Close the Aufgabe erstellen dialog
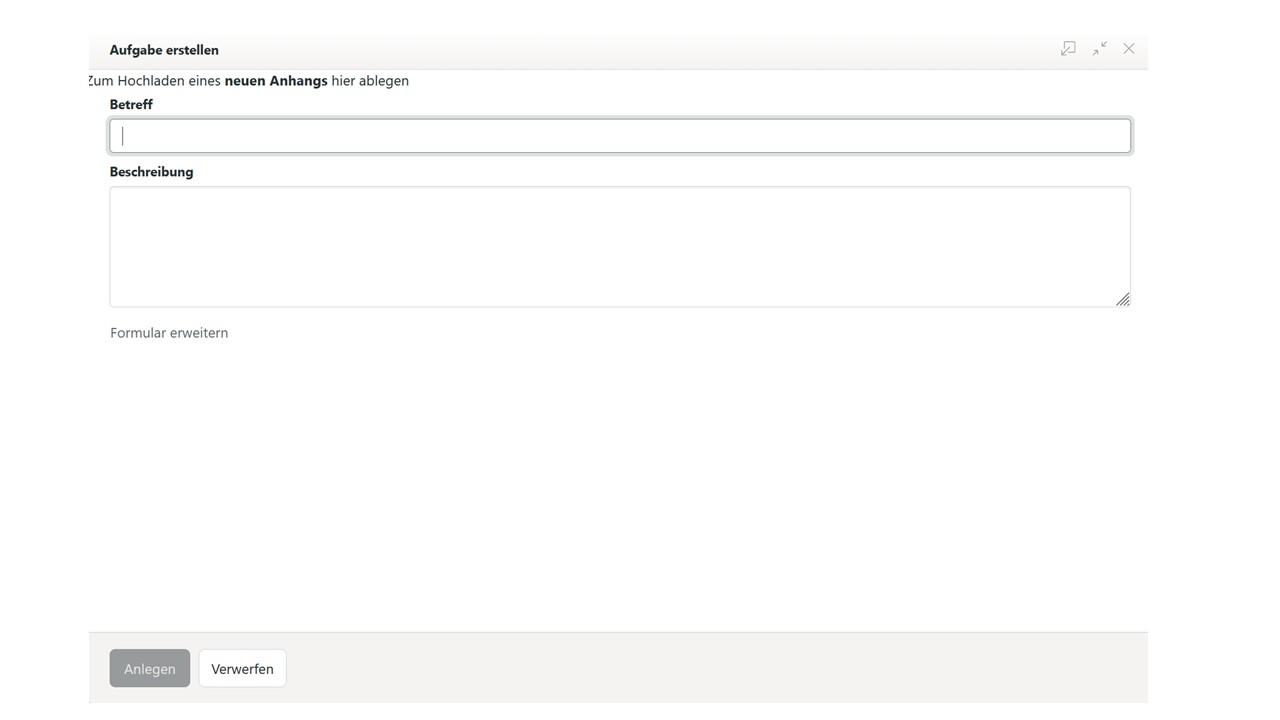Screen dimensions: 1280x720 1129,49
